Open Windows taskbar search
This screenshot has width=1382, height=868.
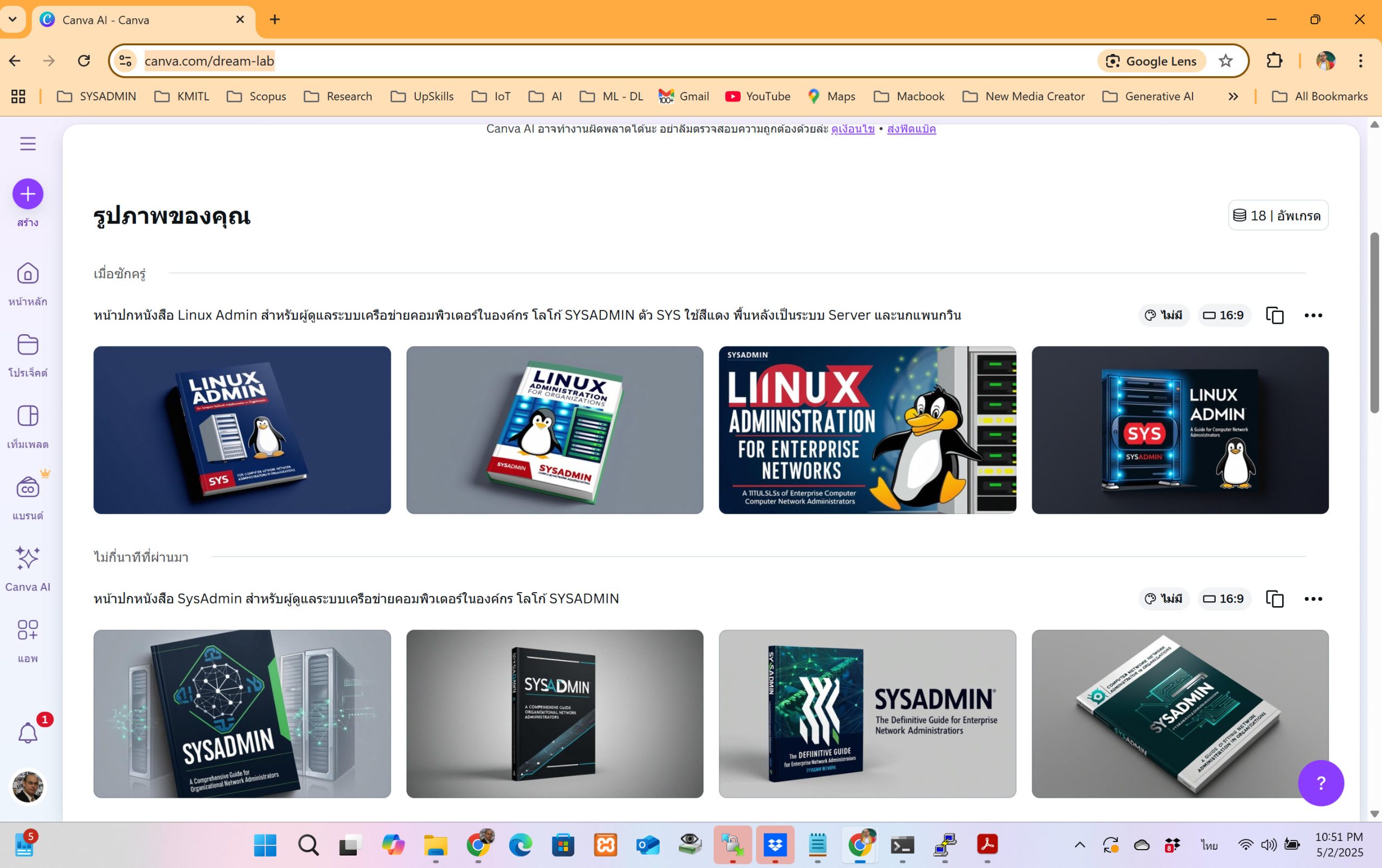pos(308,845)
